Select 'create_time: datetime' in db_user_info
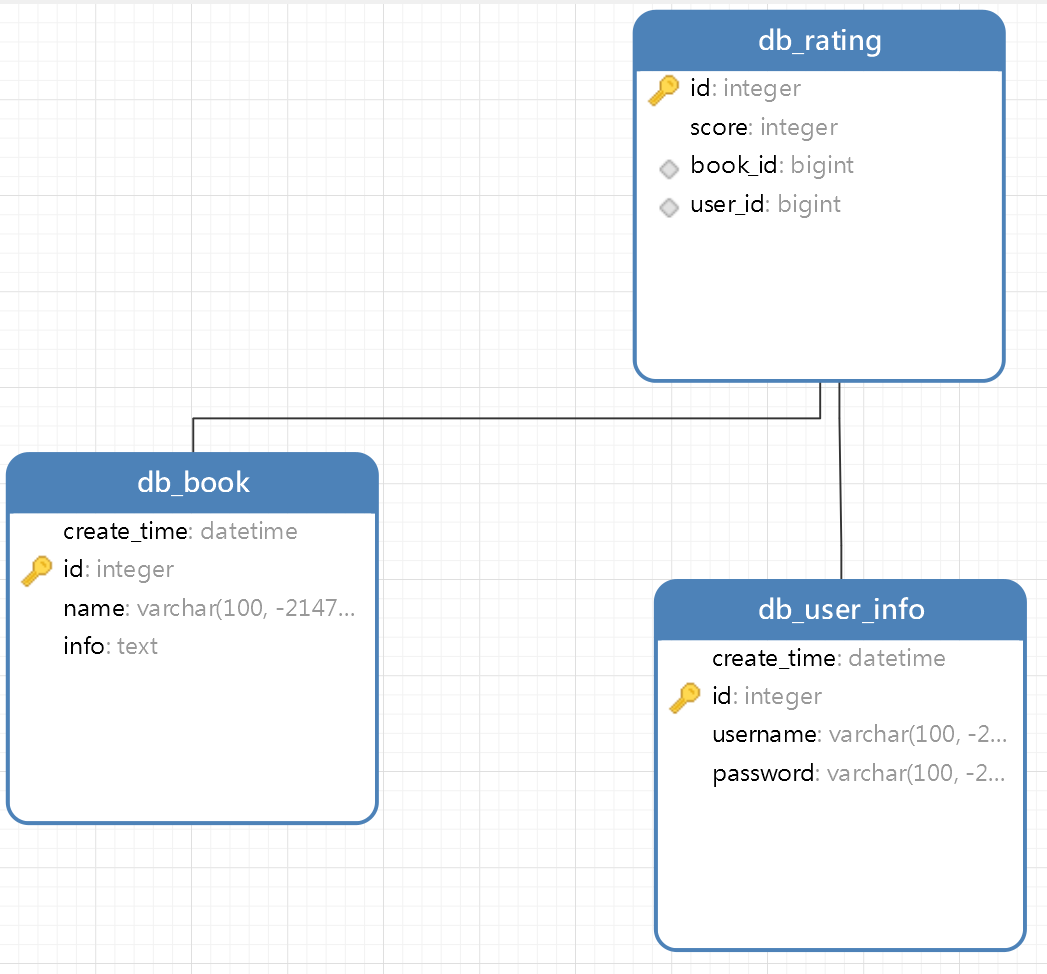The width and height of the screenshot is (1047, 974). pyautogui.click(x=841, y=658)
